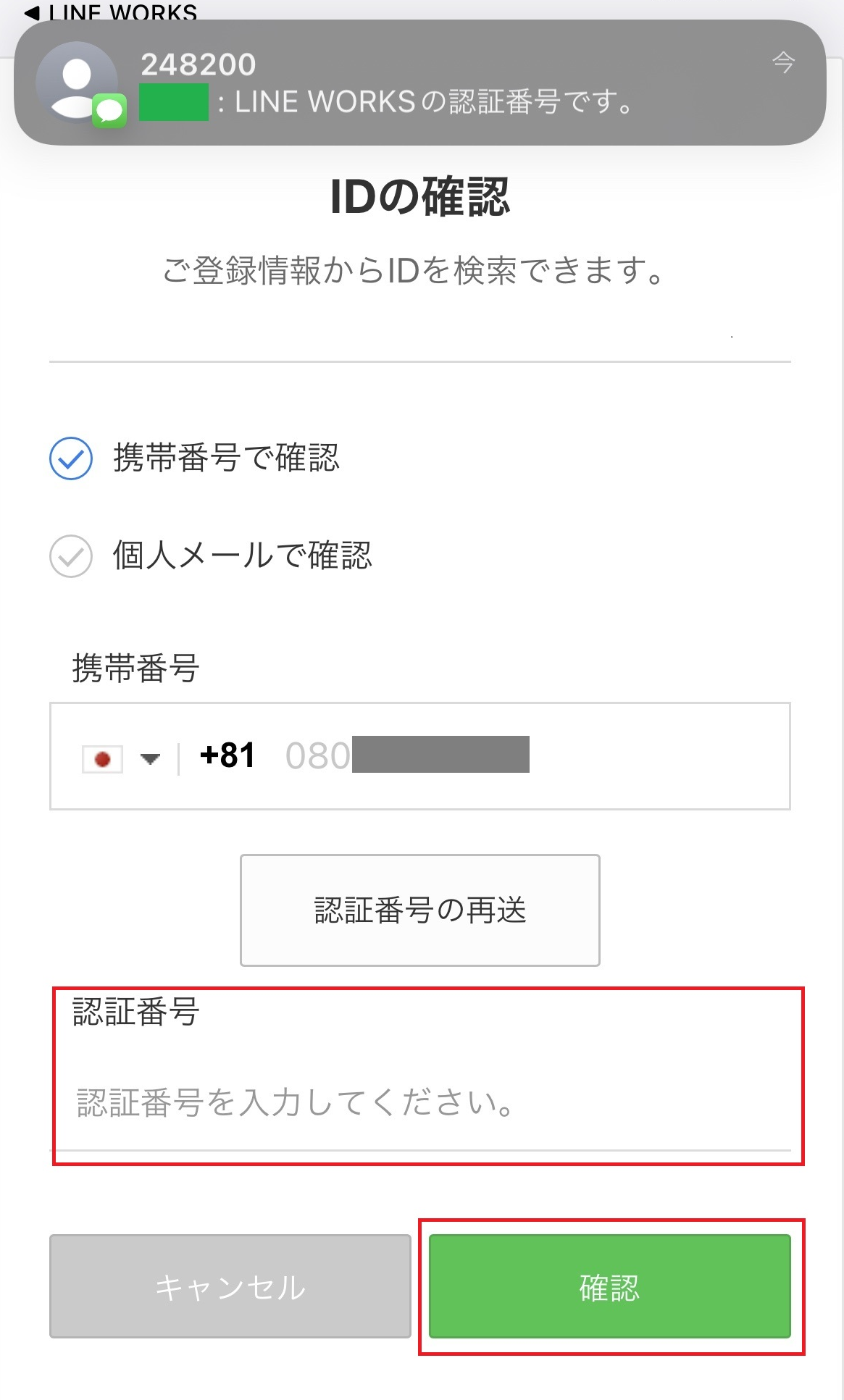Tap the Japan flag icon
The image size is (844, 1400).
(x=102, y=758)
